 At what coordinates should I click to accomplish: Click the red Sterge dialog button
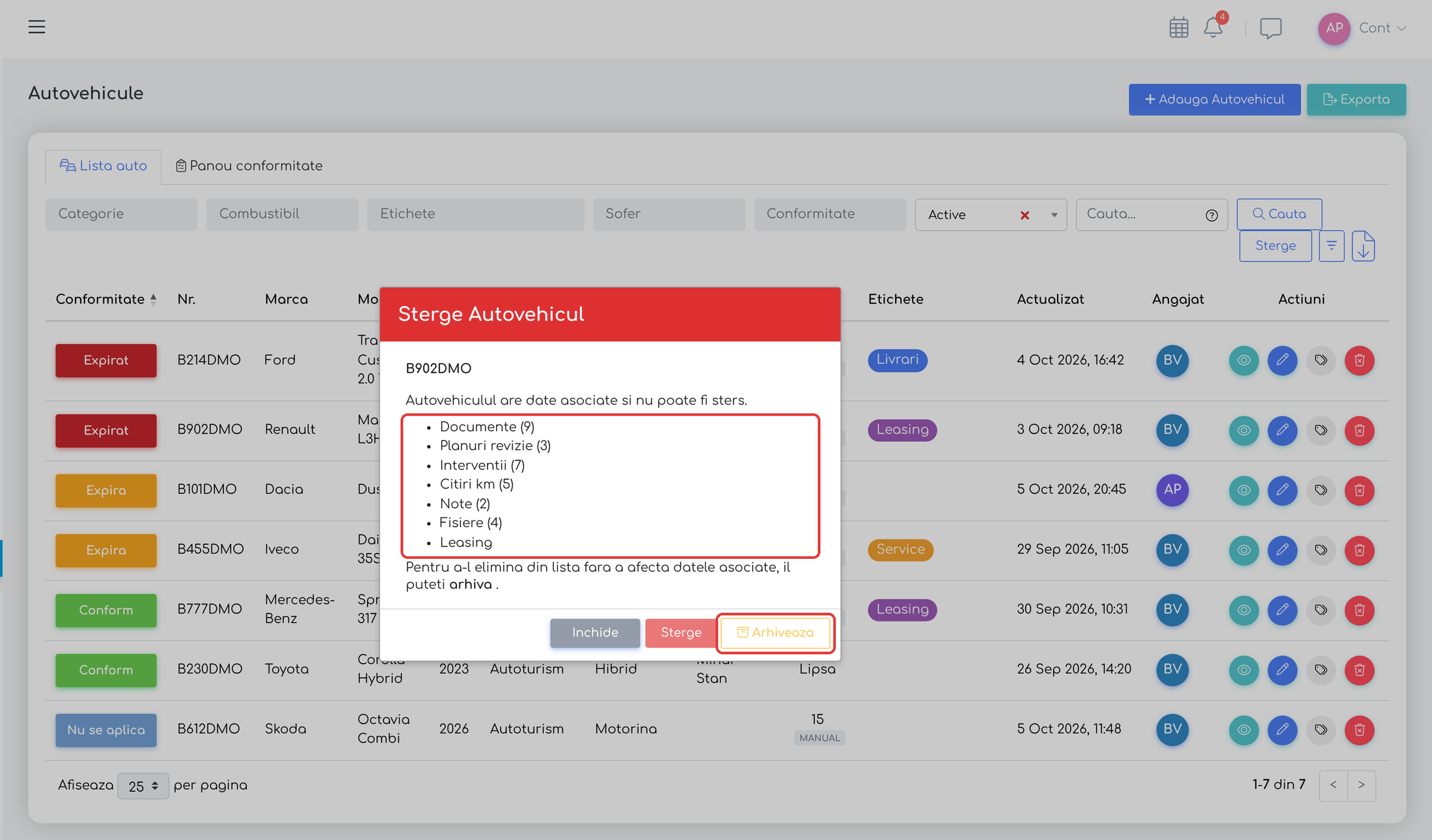[681, 632]
